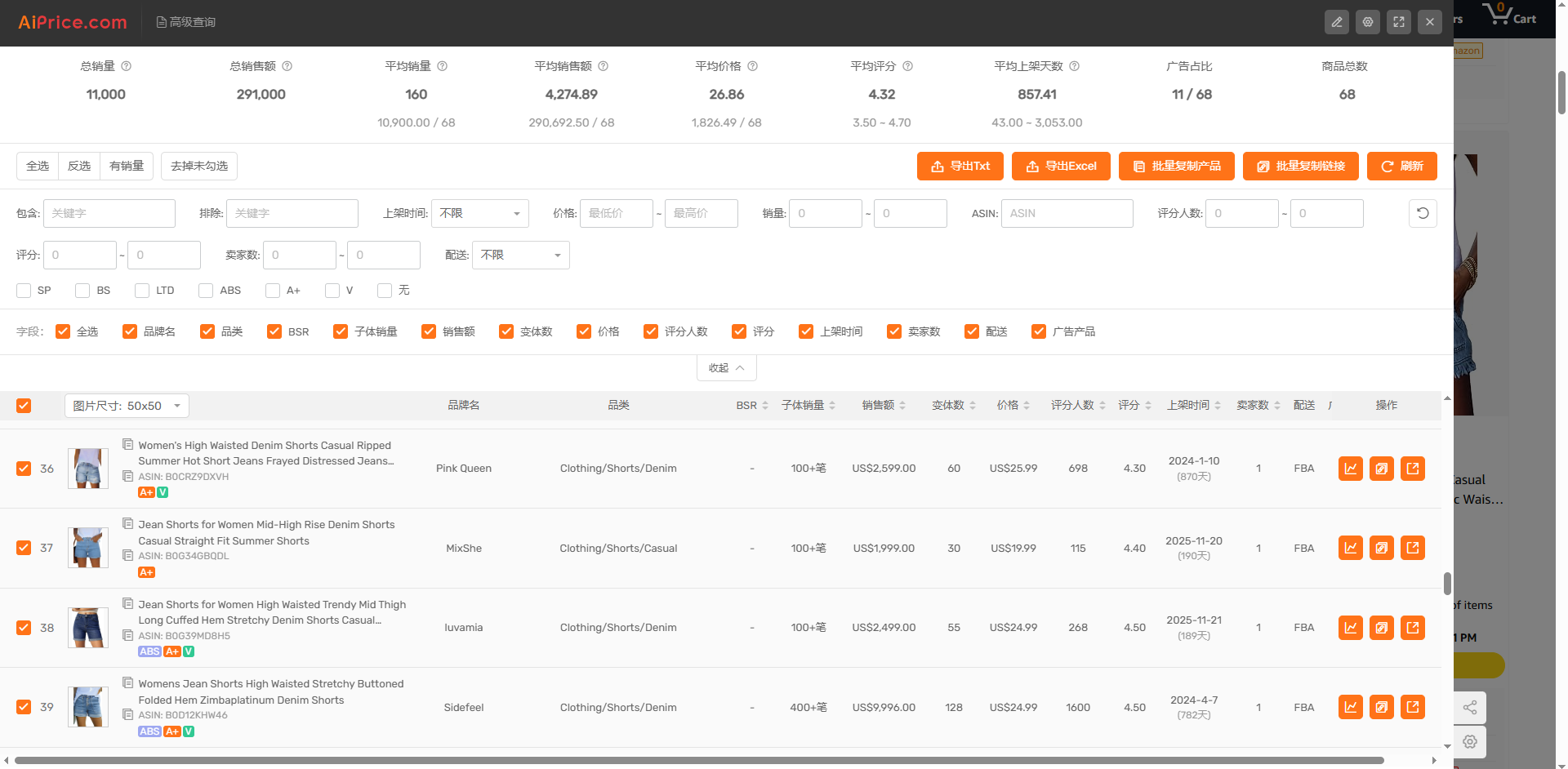Viewport: 1568px width, 769px height.
Task: Open trend chart for MixShe row
Action: [x=1351, y=548]
